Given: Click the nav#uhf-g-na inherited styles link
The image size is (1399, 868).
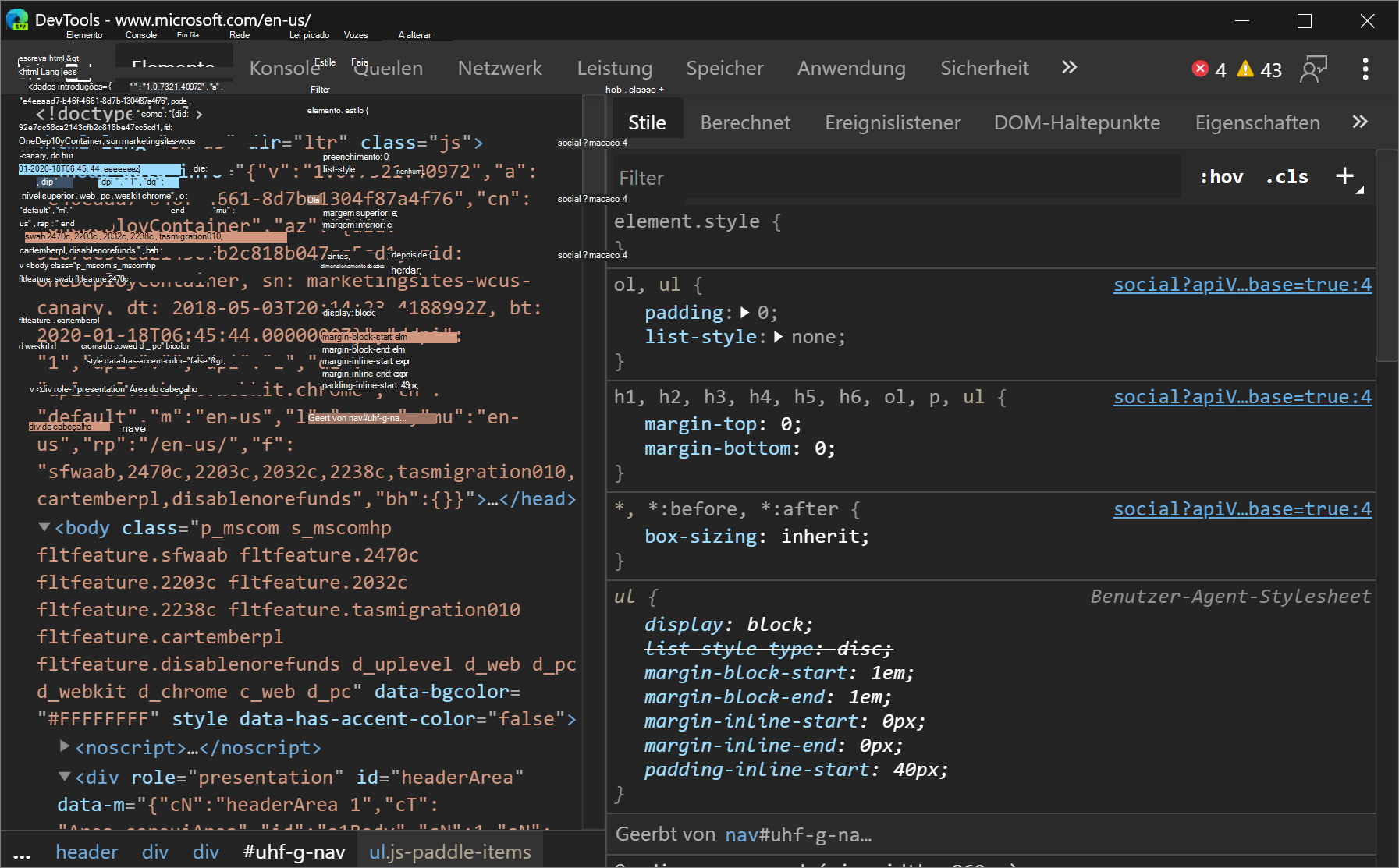Looking at the screenshot, I should click(x=797, y=834).
